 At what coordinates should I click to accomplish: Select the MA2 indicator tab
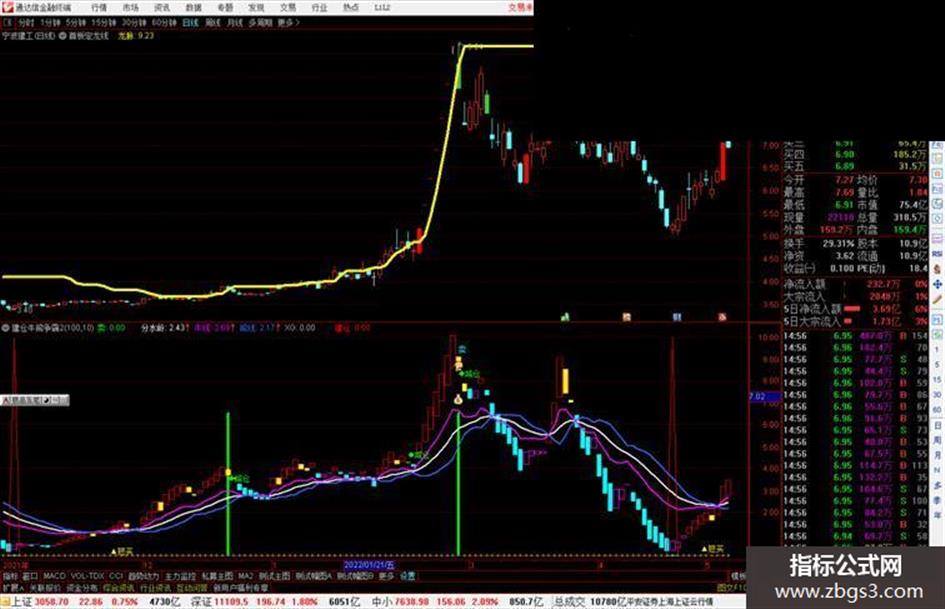click(x=245, y=576)
